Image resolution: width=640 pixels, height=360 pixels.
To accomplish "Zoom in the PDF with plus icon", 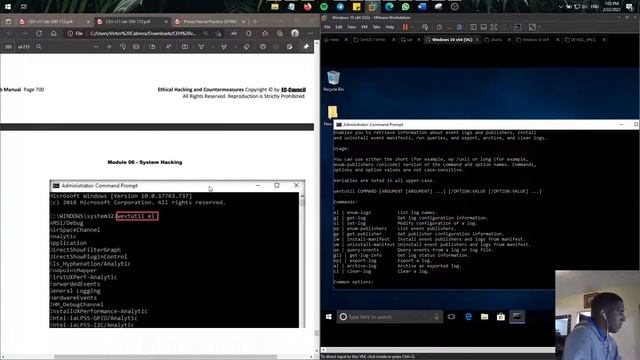I will 109,47.
